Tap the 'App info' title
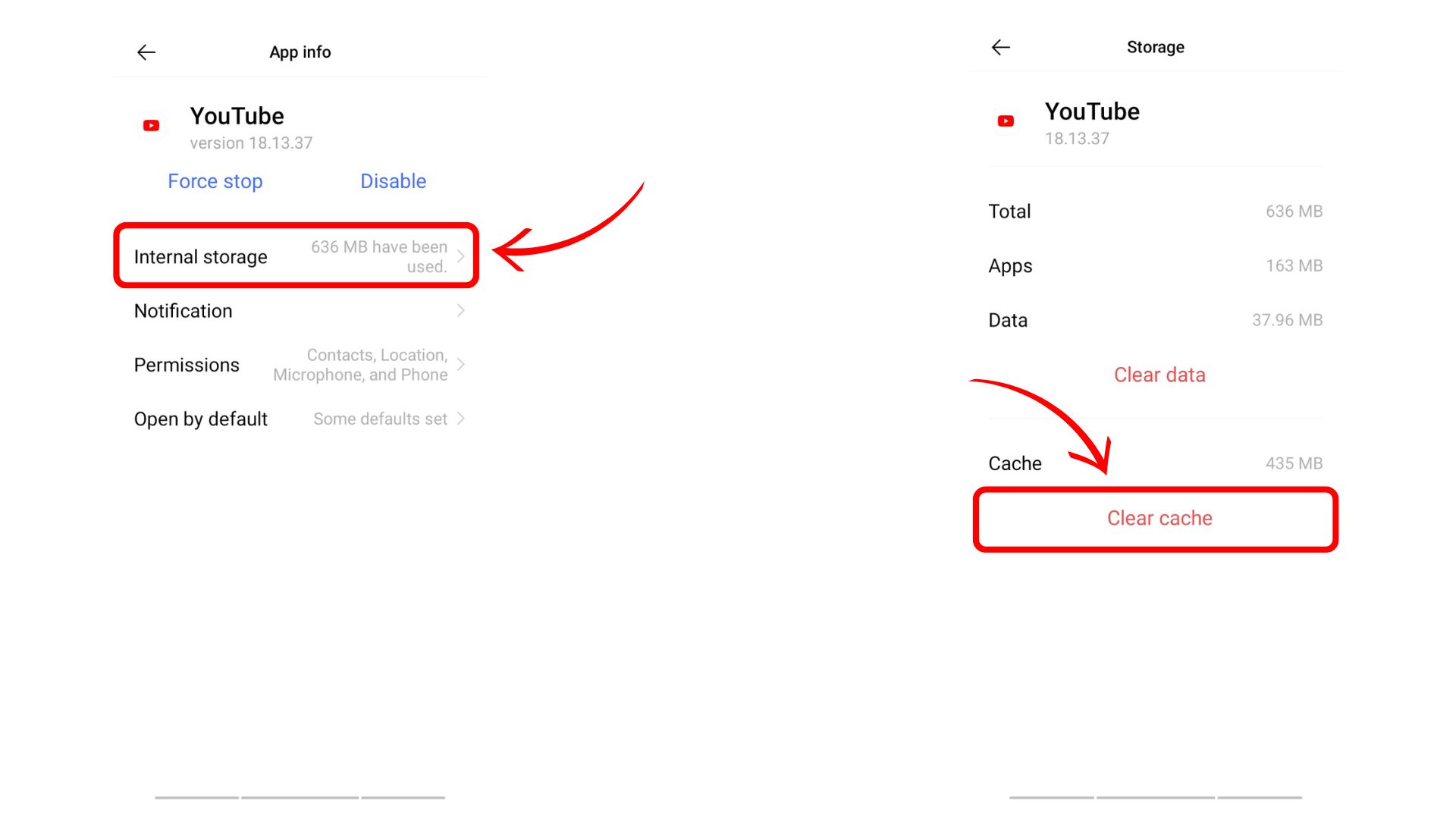 click(x=300, y=52)
